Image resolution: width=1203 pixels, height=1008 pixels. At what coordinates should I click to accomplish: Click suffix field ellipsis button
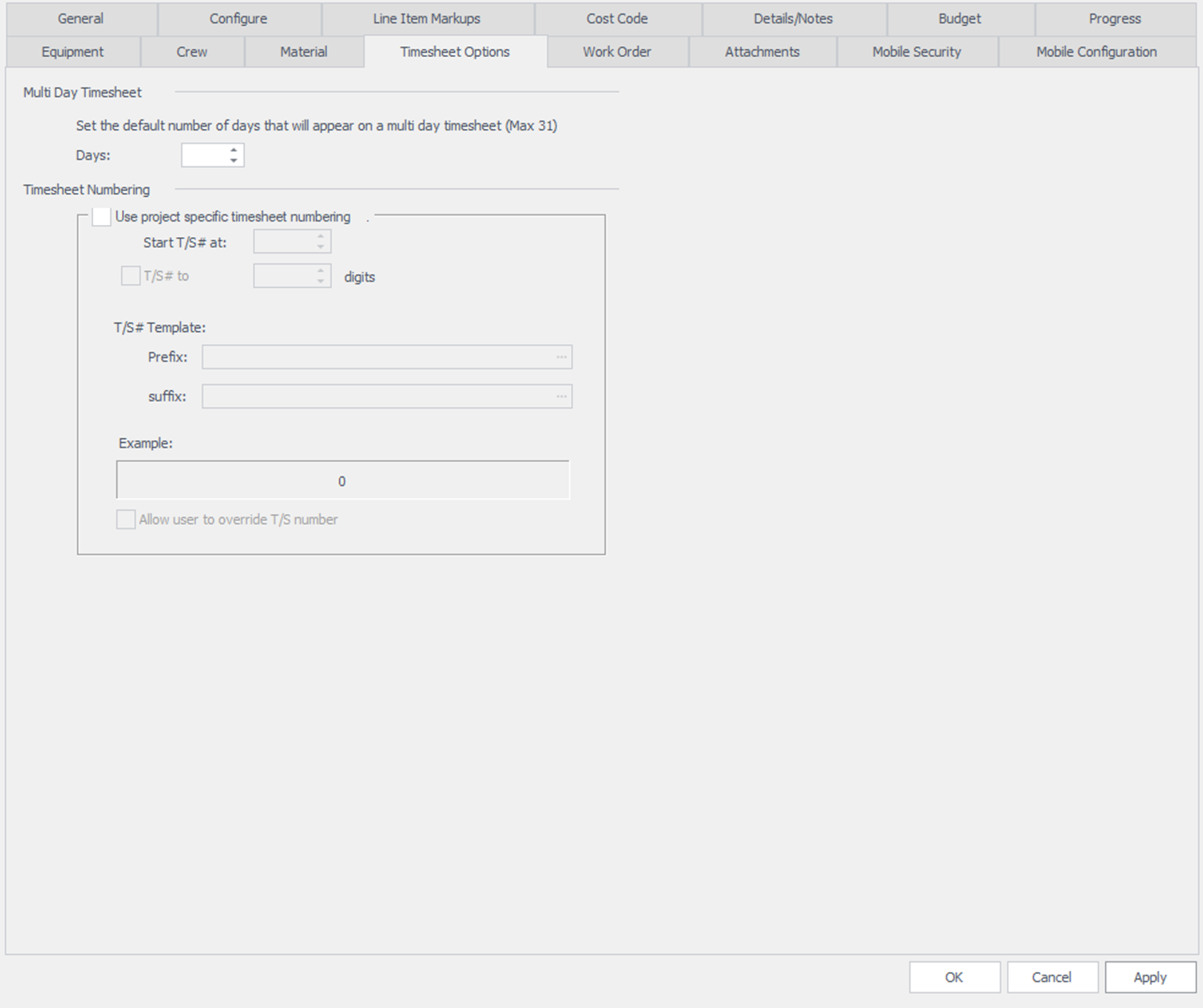(x=561, y=396)
